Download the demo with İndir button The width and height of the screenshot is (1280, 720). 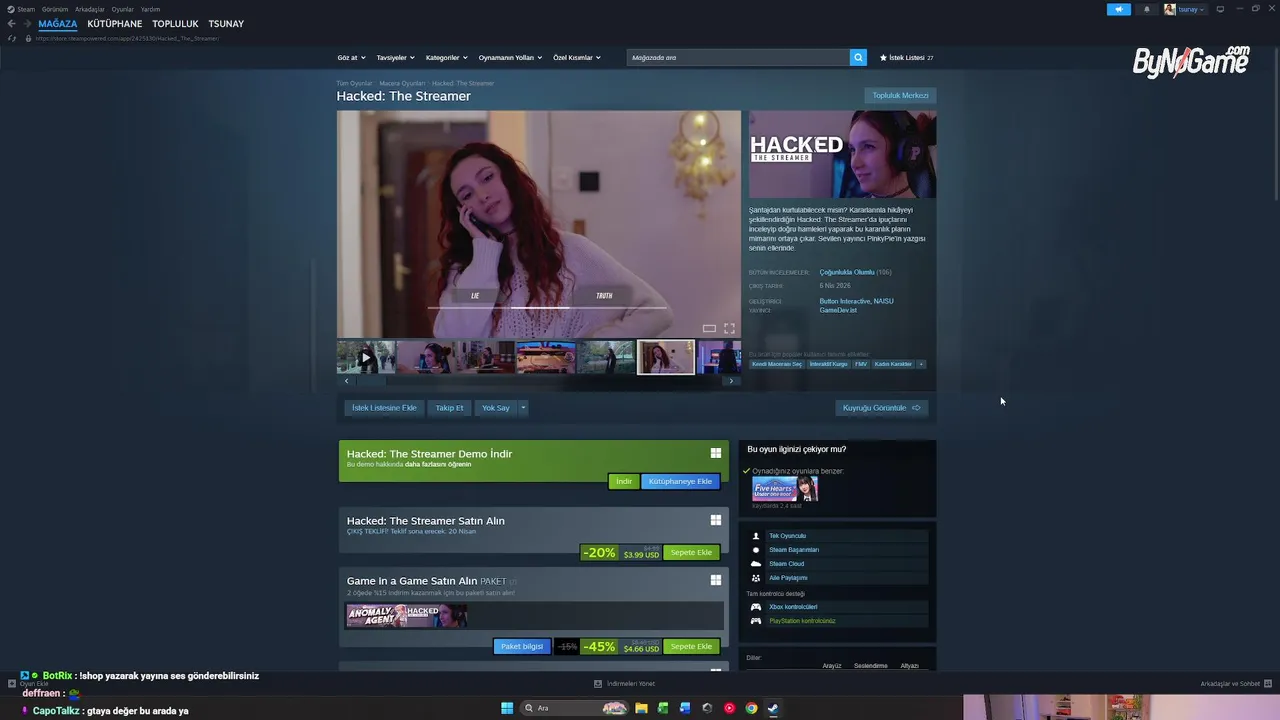coord(623,481)
